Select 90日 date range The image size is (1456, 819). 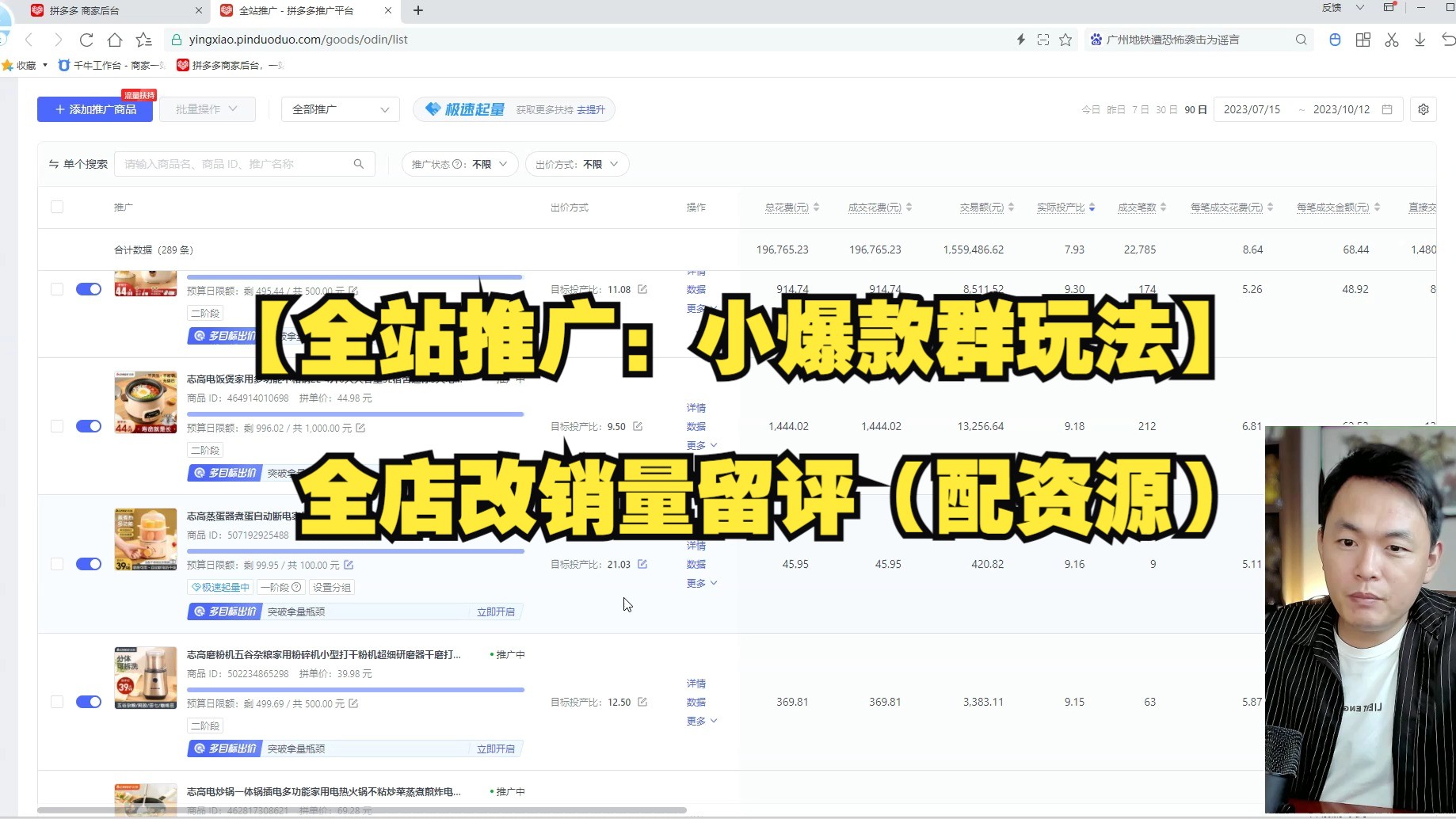click(x=1195, y=109)
